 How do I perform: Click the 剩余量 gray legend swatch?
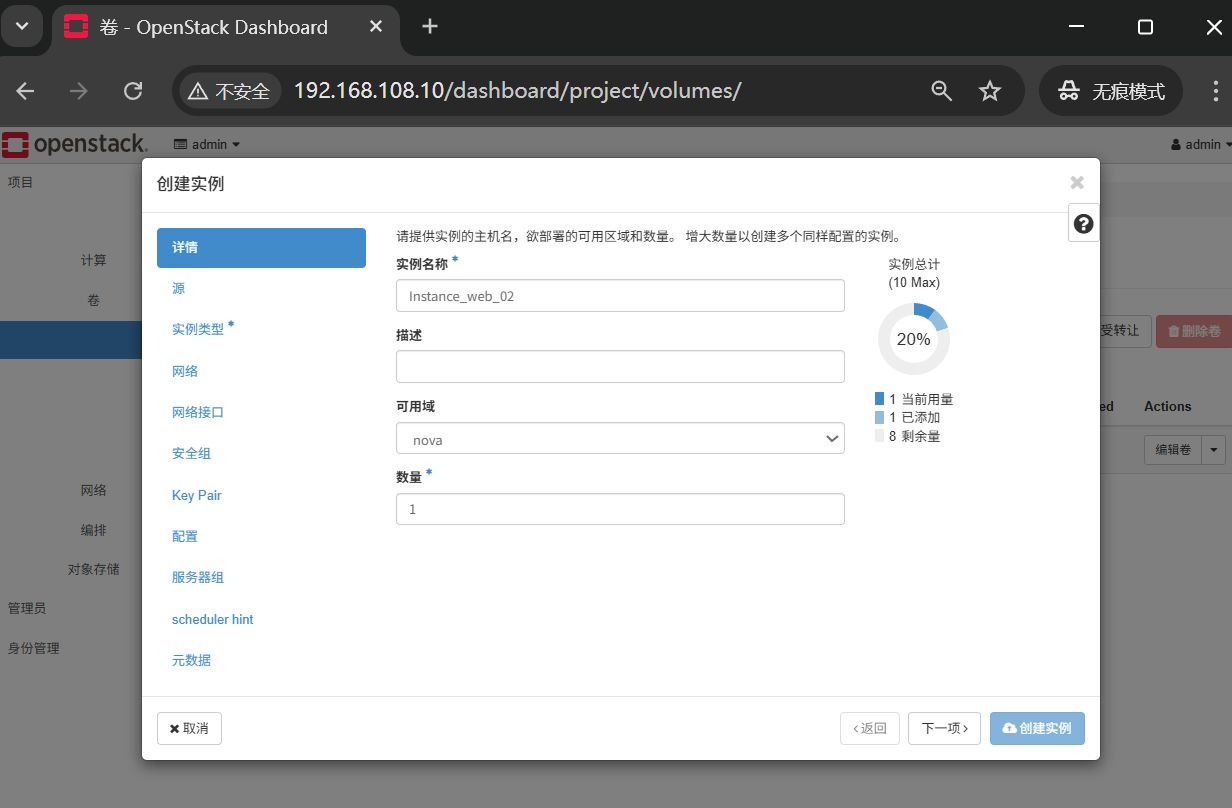879,437
